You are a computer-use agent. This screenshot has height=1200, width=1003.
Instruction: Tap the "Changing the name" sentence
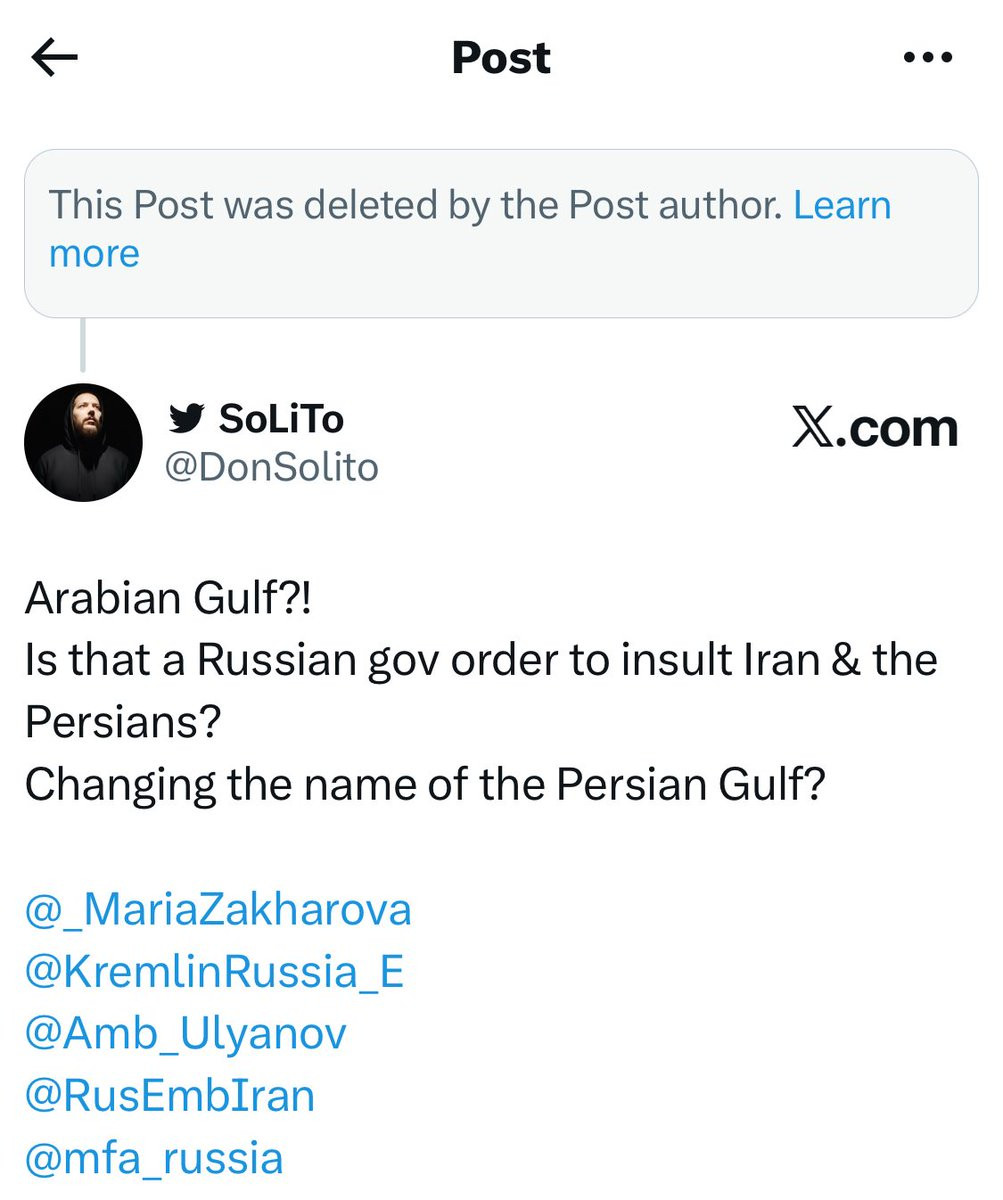[425, 784]
